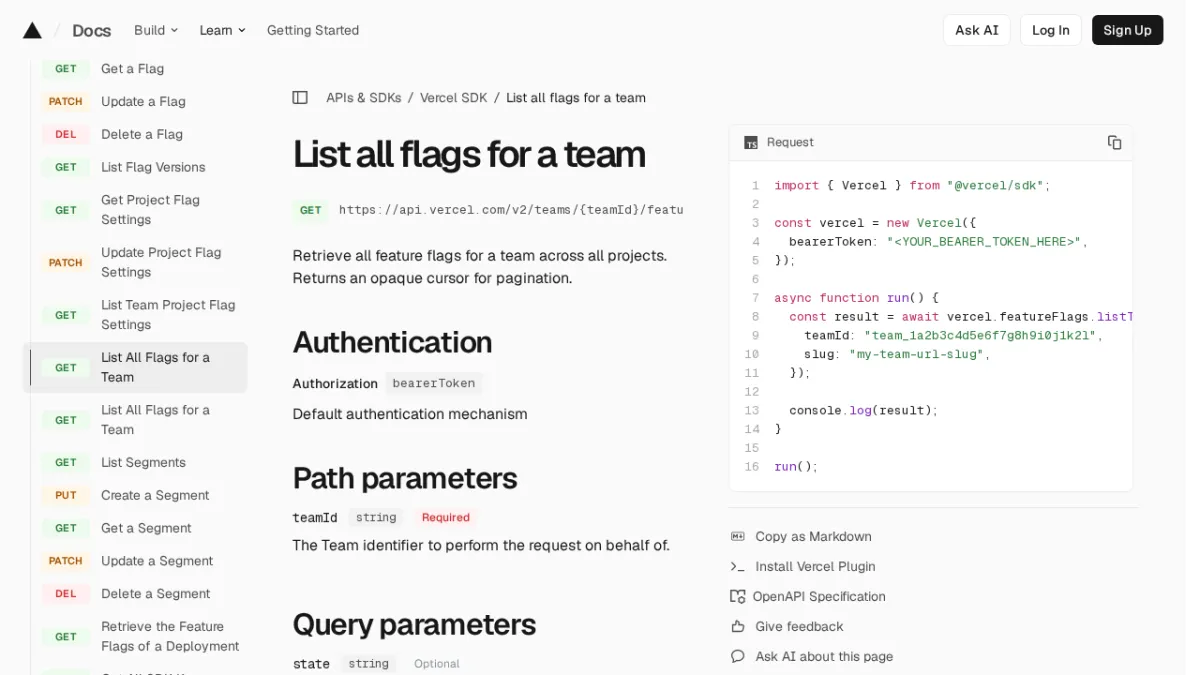Click the "@vercel/sdk" import string
The image size is (1200, 675).
tap(996, 186)
